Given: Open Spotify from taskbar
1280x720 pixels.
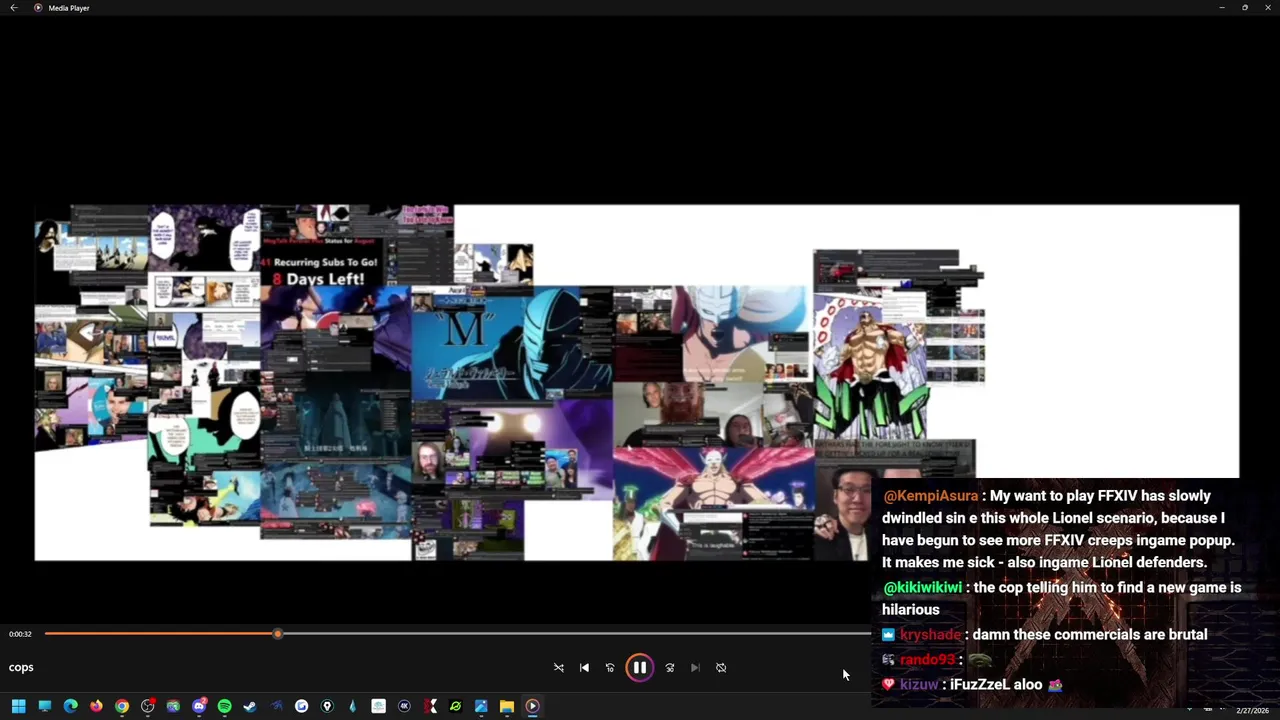Looking at the screenshot, I should point(224,706).
